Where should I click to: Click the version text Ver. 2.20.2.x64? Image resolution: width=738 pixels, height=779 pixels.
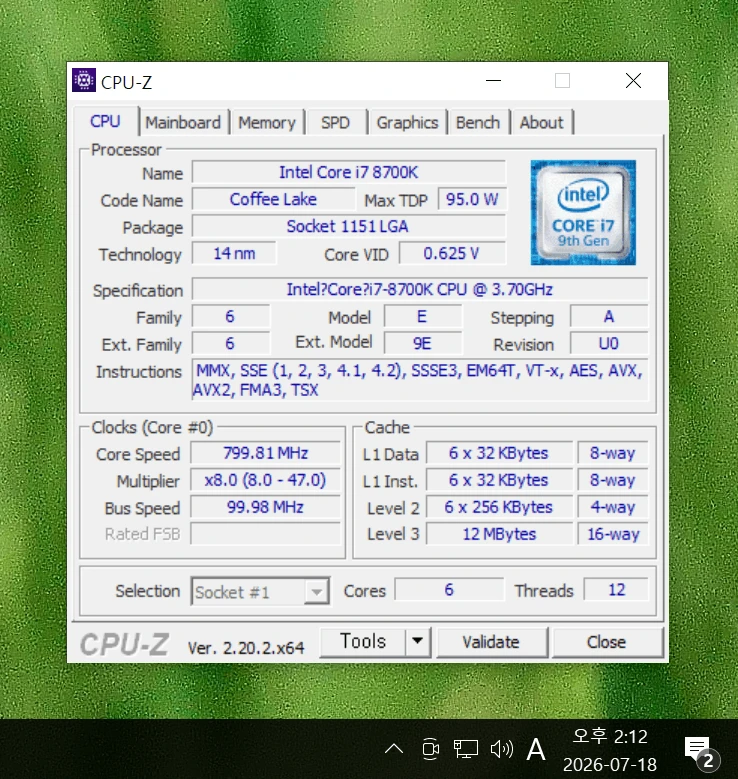click(246, 647)
